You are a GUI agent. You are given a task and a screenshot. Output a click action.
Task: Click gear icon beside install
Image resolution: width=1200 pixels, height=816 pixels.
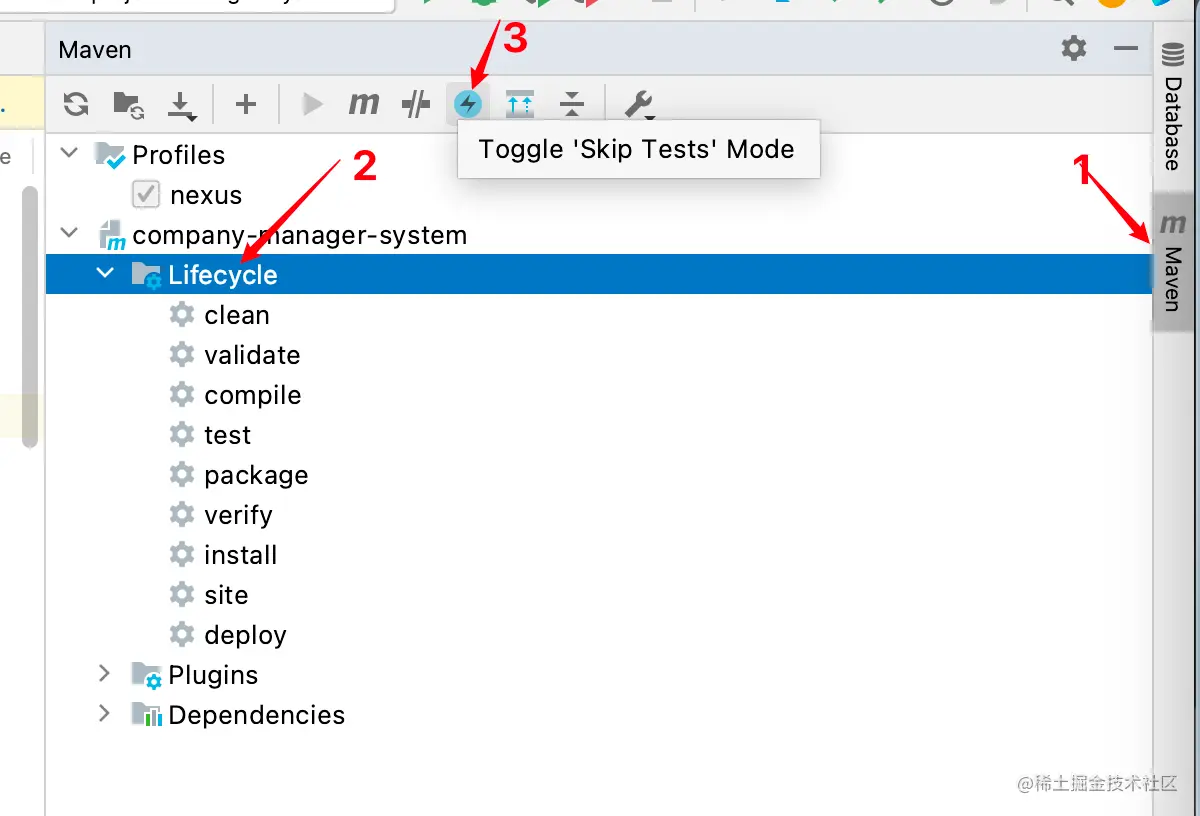(181, 554)
